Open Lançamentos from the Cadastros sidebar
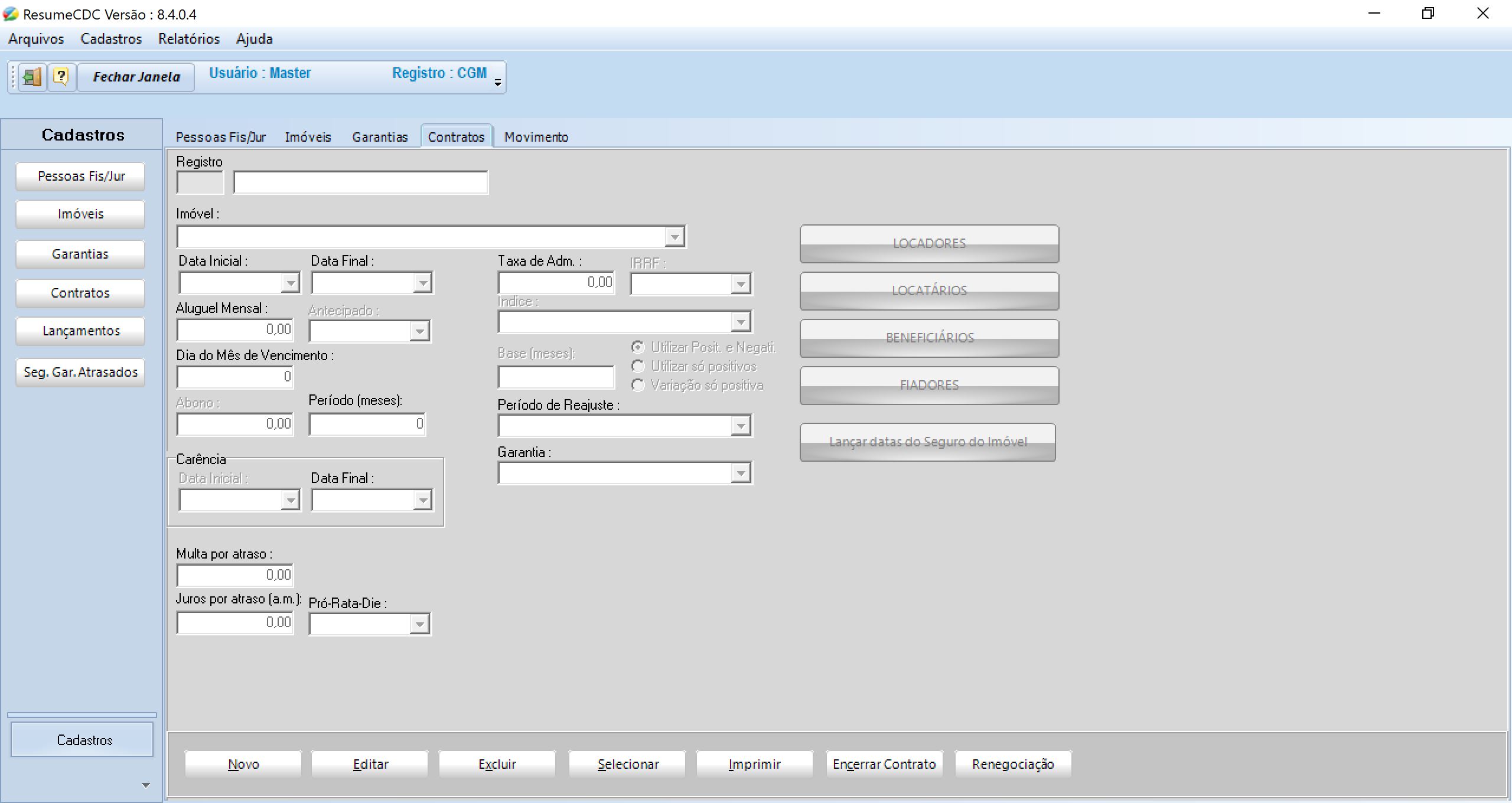 click(81, 331)
